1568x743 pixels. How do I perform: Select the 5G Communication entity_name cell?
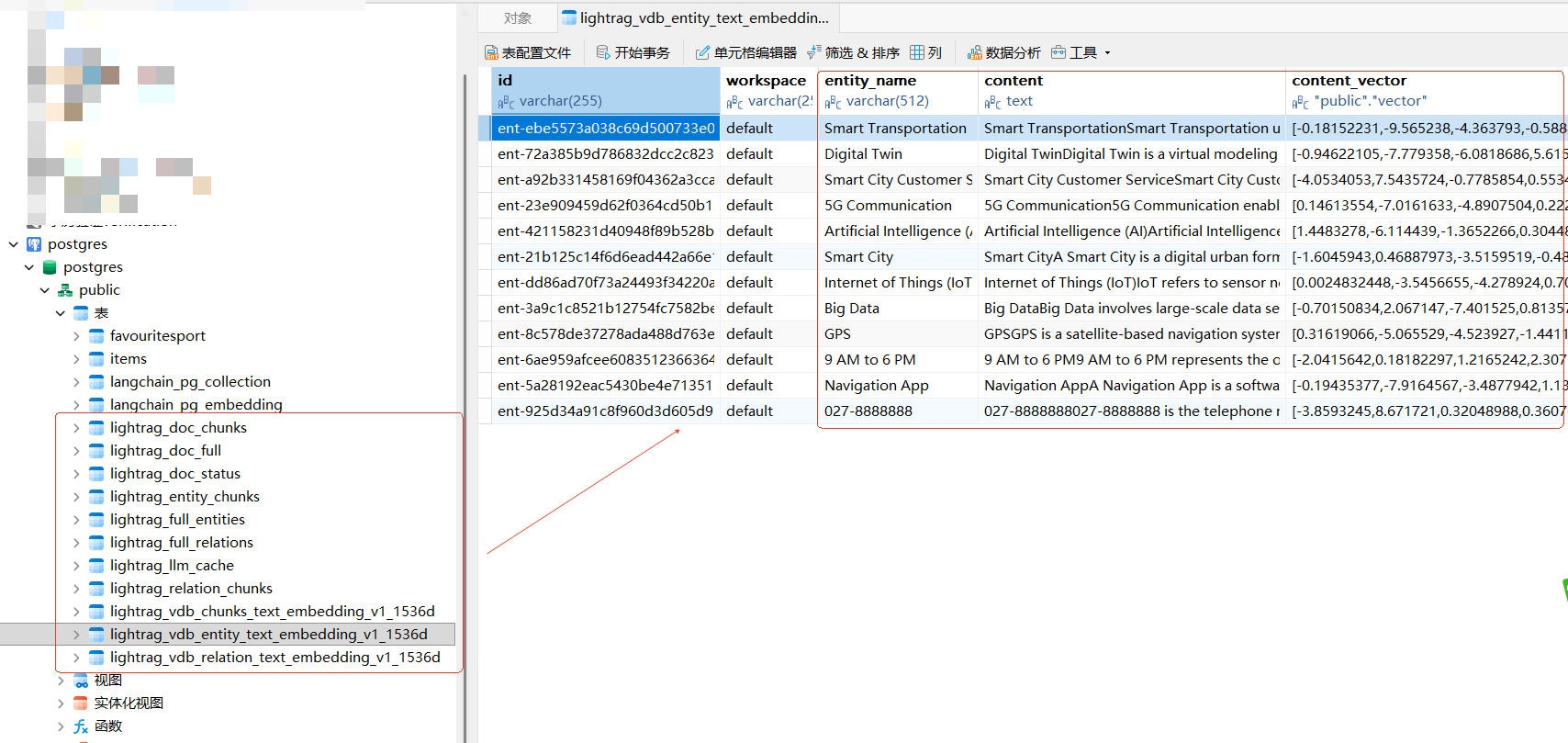pyautogui.click(x=898, y=206)
